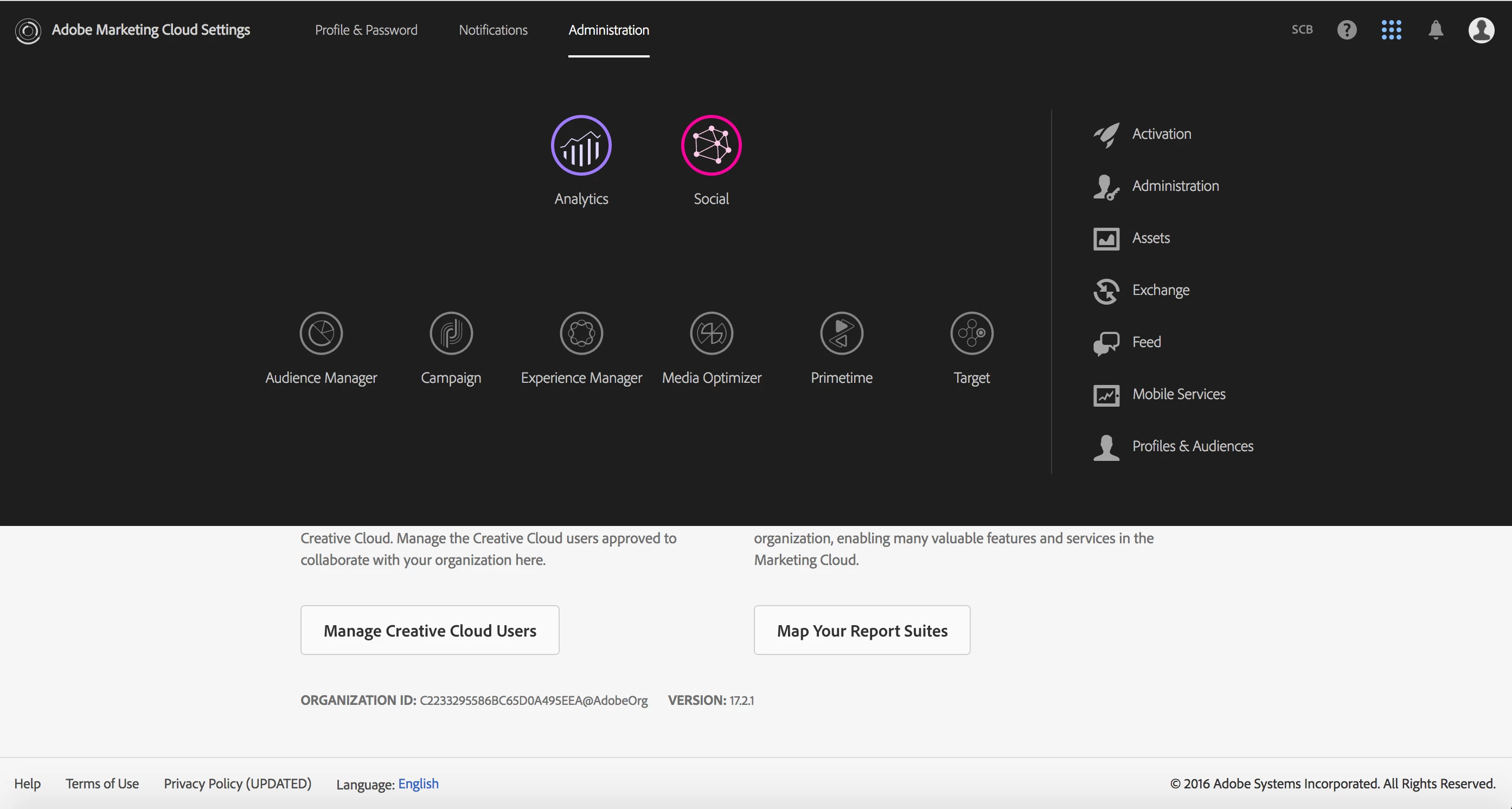This screenshot has height=809, width=1512.
Task: Click Map Your Report Suites button
Action: [x=862, y=630]
